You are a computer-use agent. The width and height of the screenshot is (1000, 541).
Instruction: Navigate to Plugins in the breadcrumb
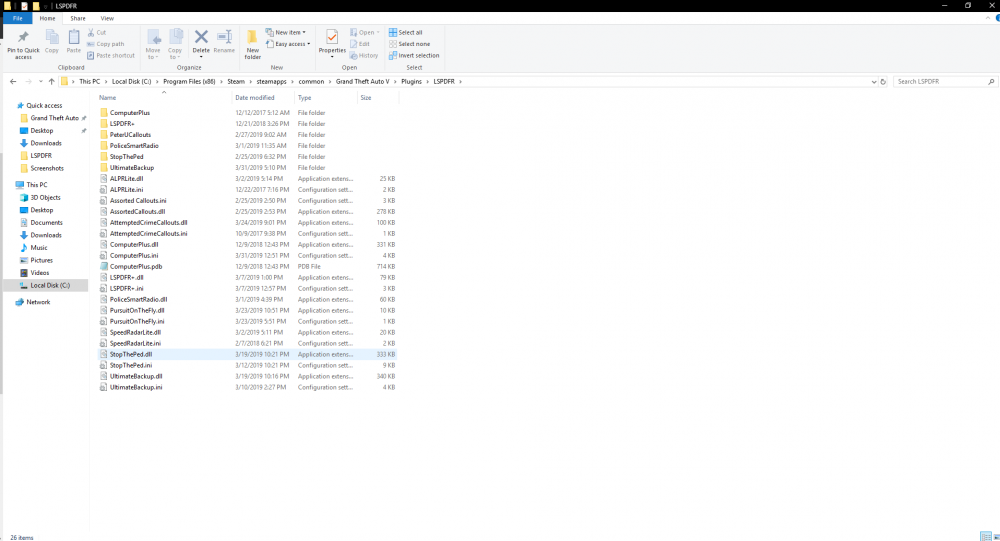(411, 82)
